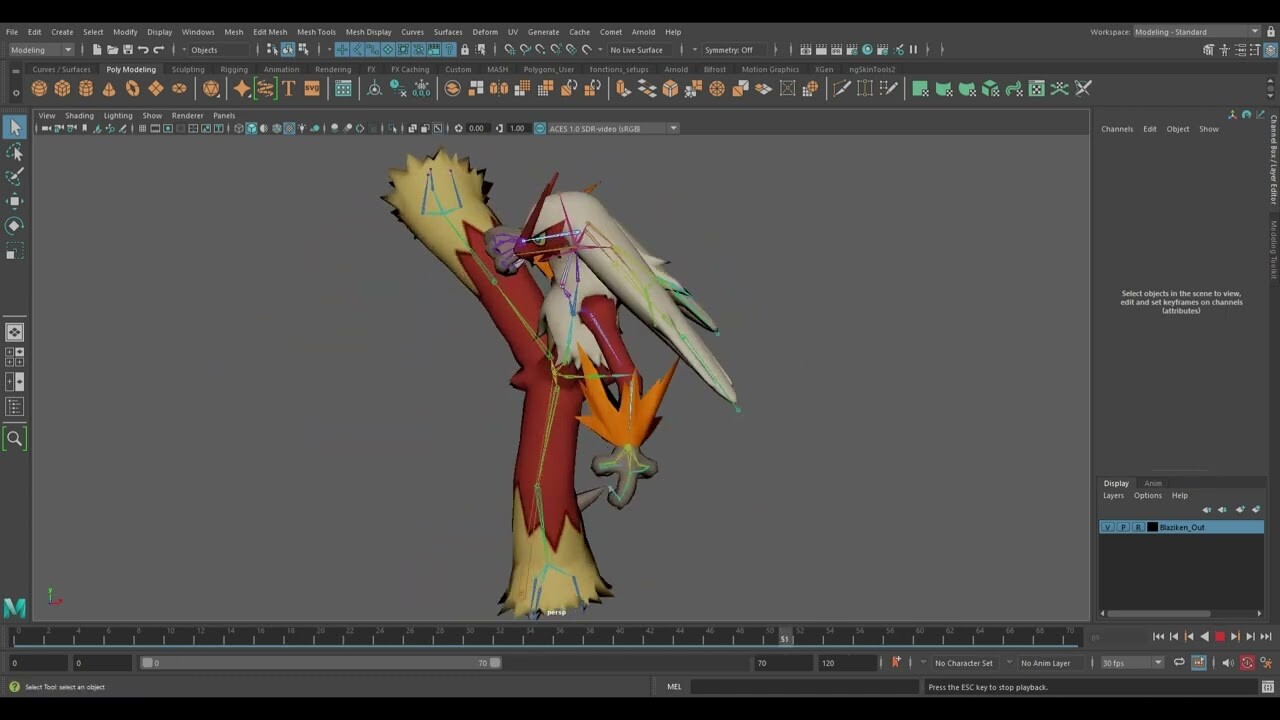Select the magnifier zoom tool in the toolbox
Screen dimensions: 1280x720
[14, 437]
